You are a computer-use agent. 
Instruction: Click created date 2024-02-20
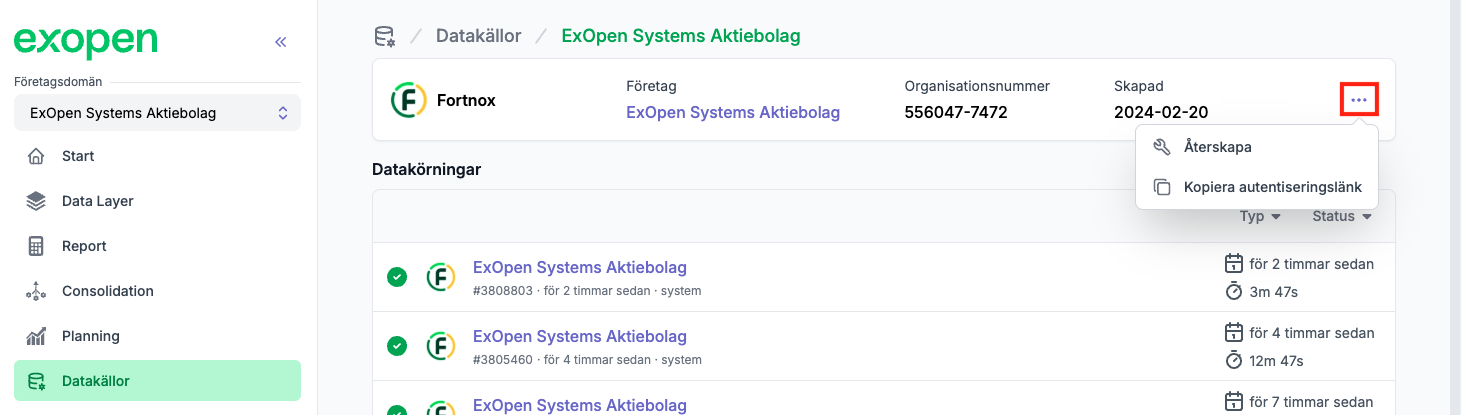click(x=1161, y=112)
